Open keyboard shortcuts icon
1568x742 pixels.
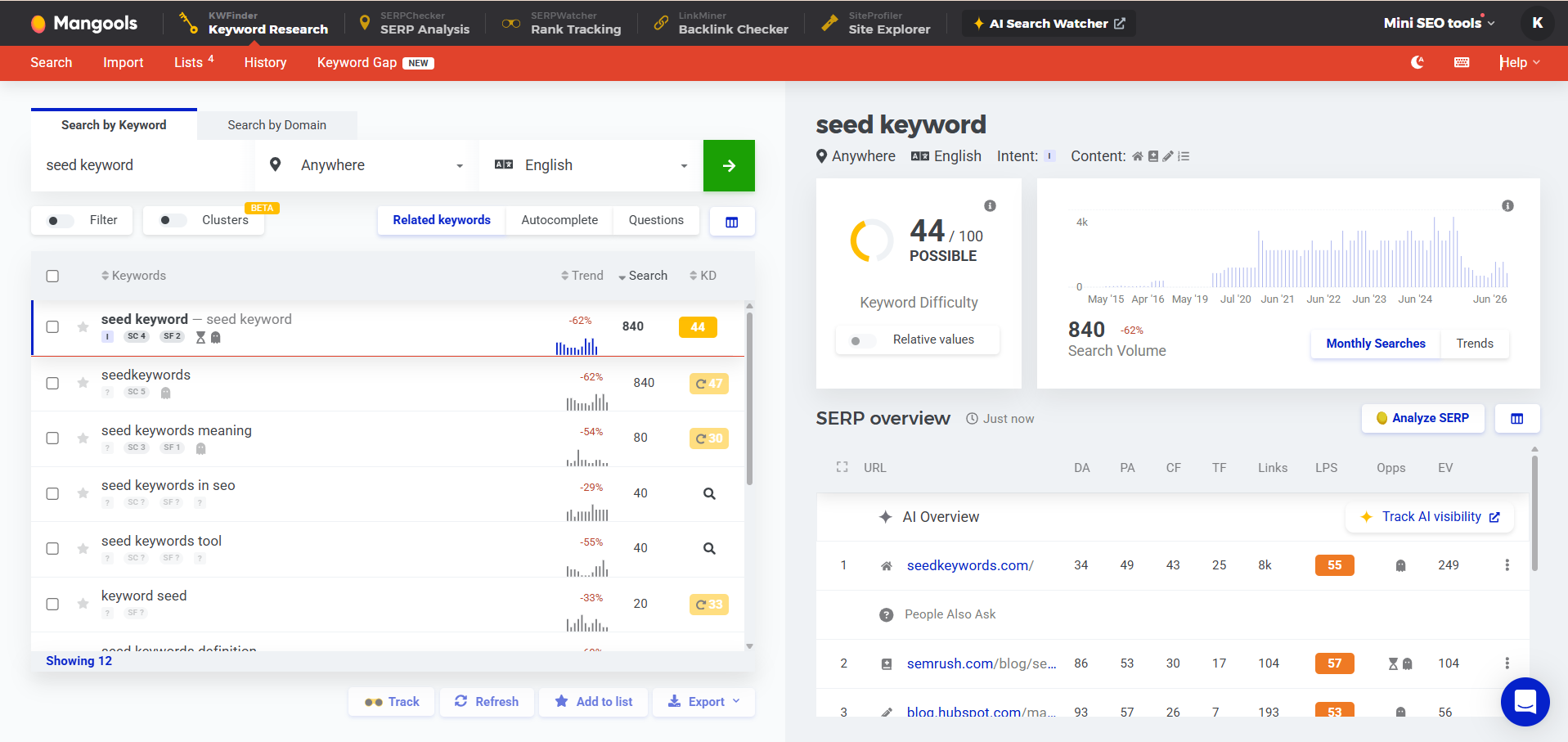(x=1462, y=62)
